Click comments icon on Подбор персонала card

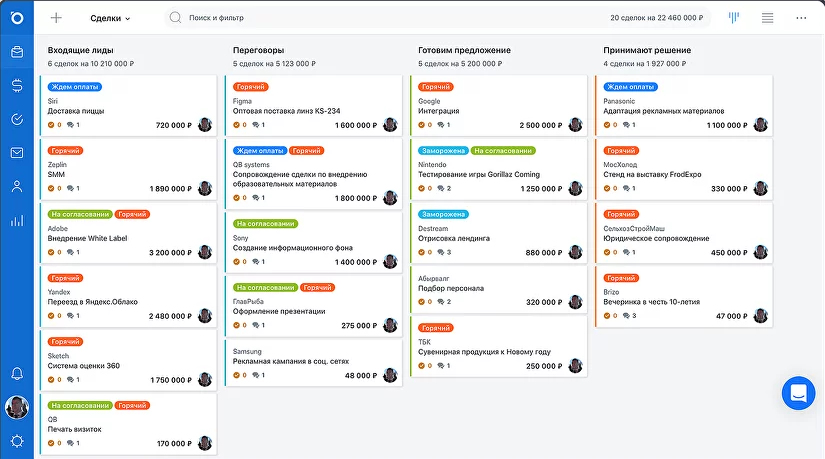click(x=440, y=302)
